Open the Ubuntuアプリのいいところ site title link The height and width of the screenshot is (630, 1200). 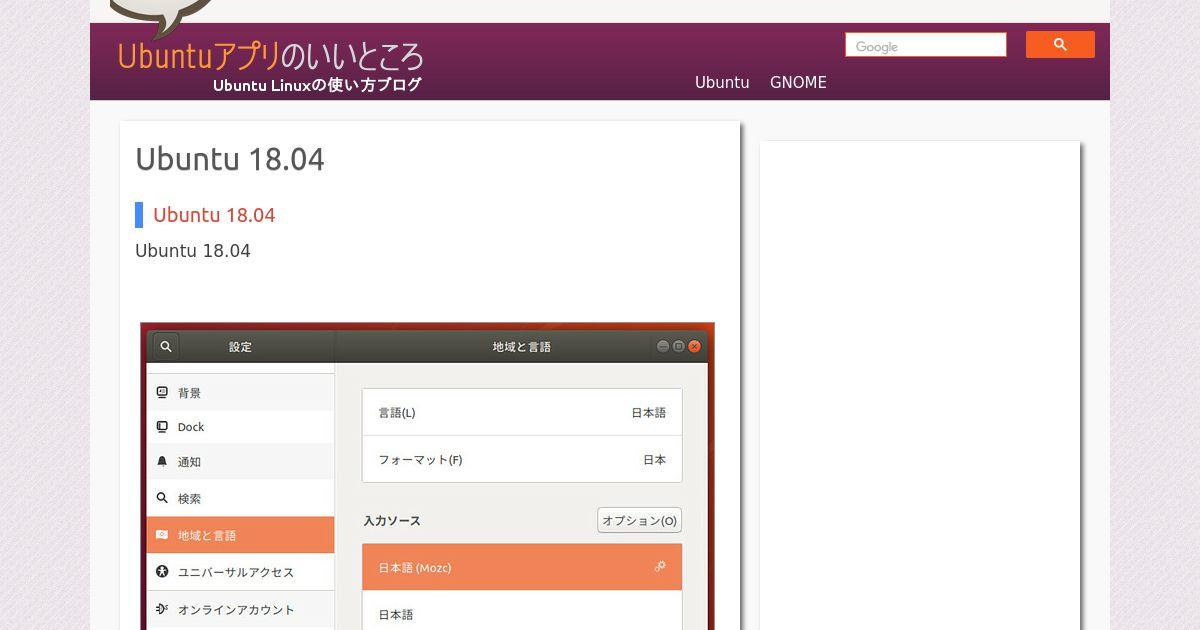(x=270, y=55)
